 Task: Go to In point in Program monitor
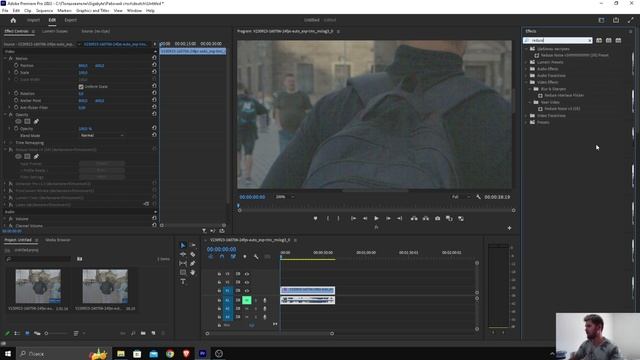[353, 218]
